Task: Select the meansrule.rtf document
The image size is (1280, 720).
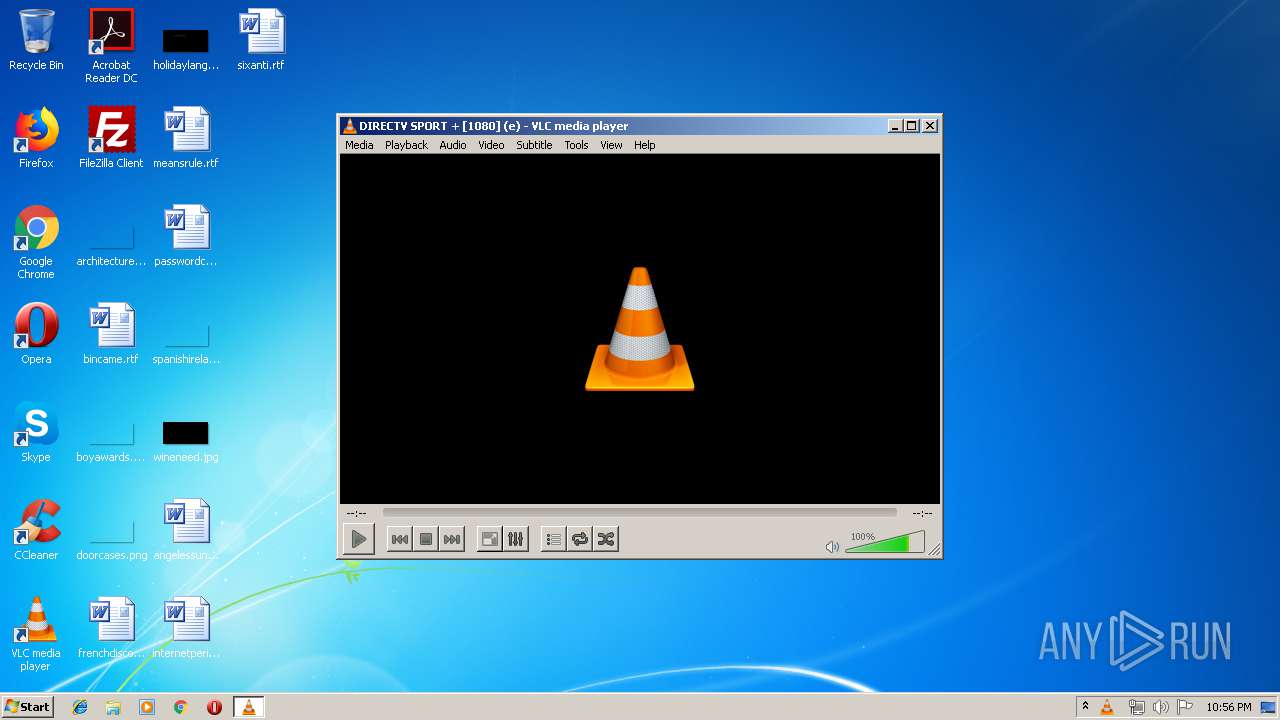Action: [186, 138]
